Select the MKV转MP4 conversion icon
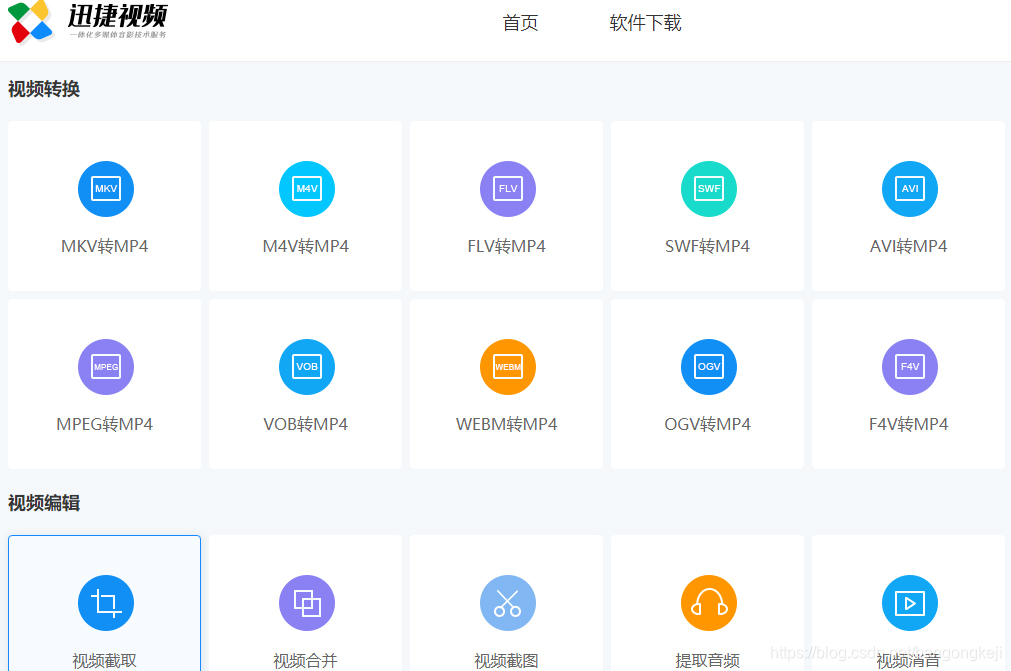Viewport: 1011px width, 671px height. click(105, 189)
